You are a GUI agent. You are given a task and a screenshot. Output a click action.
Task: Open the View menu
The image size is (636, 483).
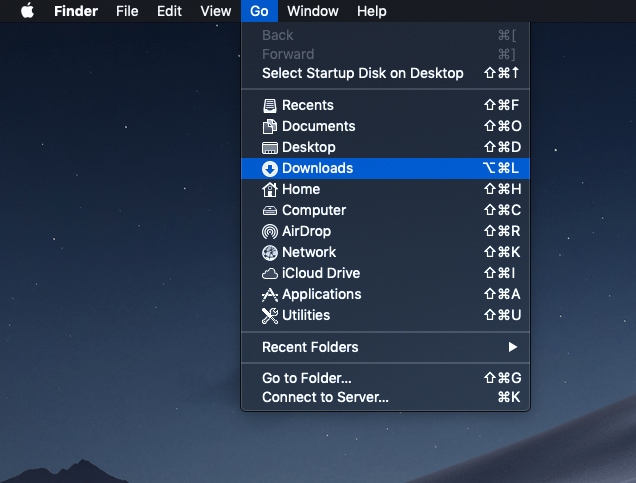click(x=215, y=11)
